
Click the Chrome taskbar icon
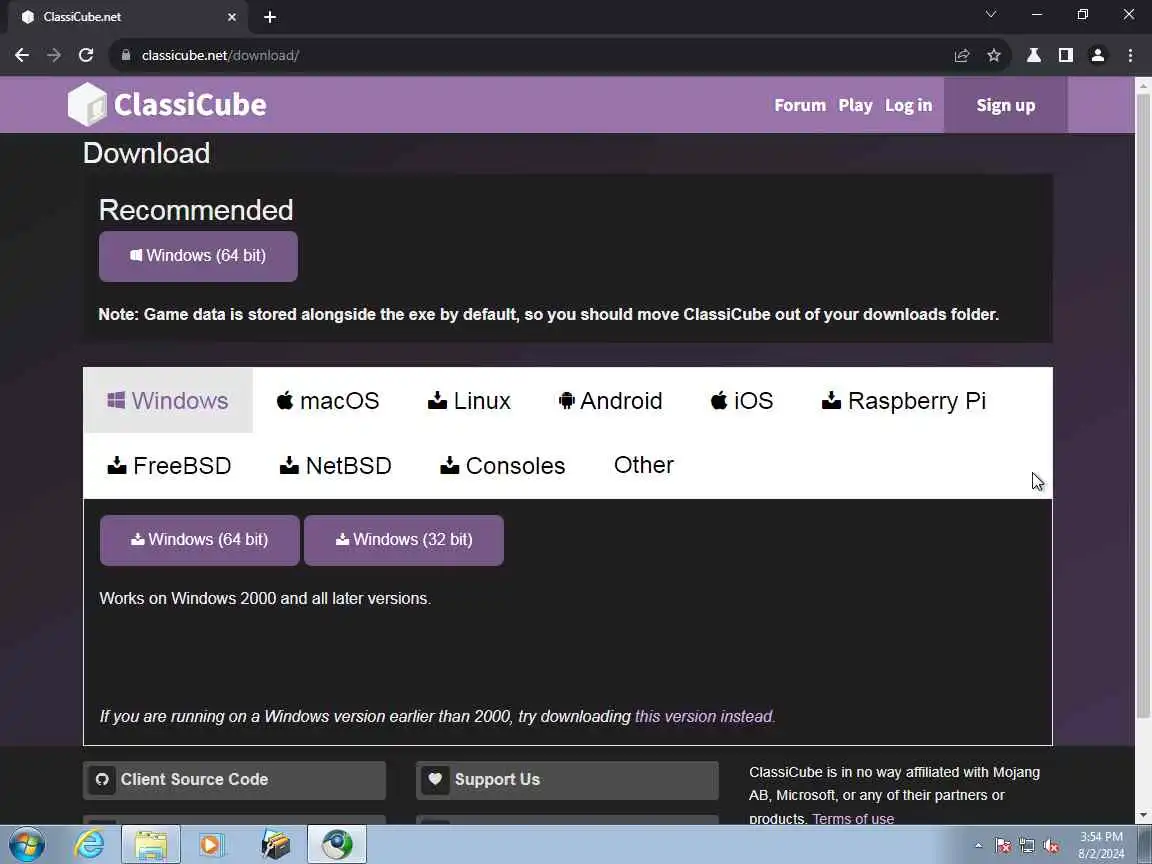click(336, 845)
